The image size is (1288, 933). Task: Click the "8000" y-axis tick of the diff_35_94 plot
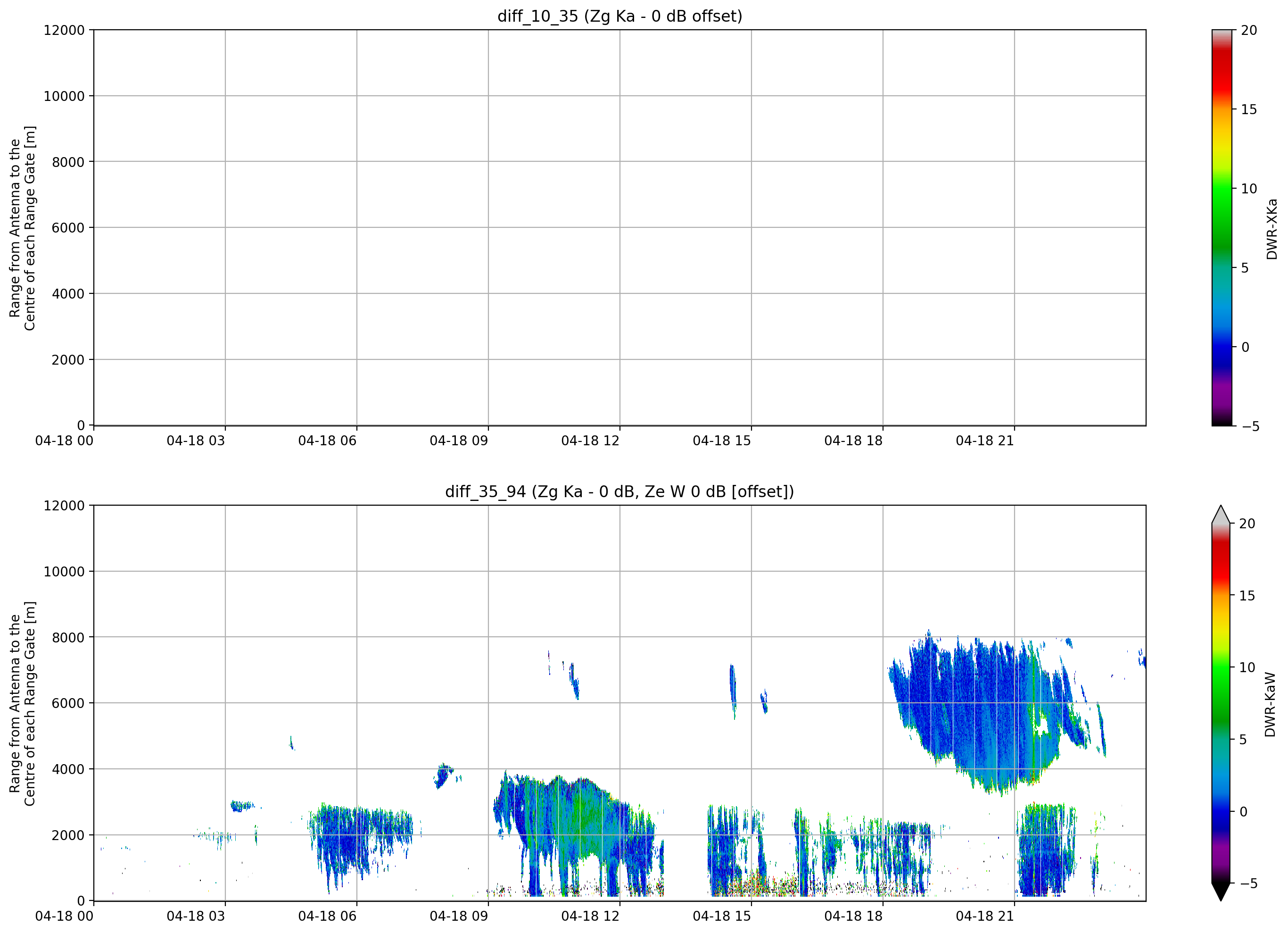tap(68, 638)
